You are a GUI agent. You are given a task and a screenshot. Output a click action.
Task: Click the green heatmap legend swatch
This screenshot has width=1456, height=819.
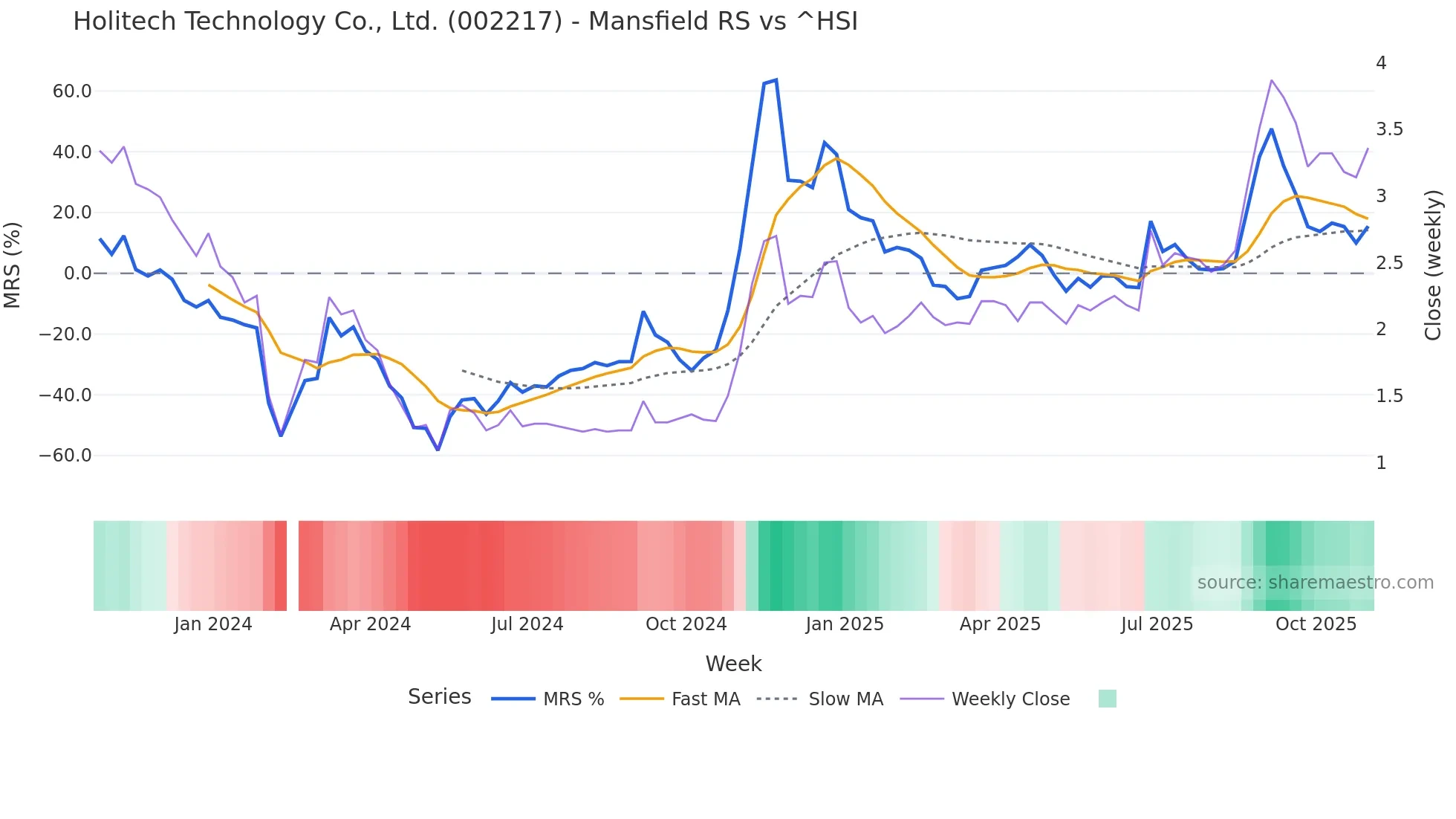(1108, 699)
